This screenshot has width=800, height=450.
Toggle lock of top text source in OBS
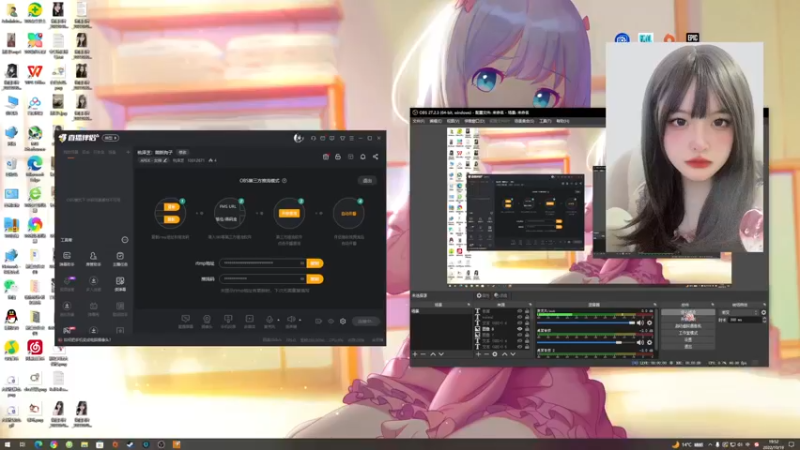pos(527,311)
